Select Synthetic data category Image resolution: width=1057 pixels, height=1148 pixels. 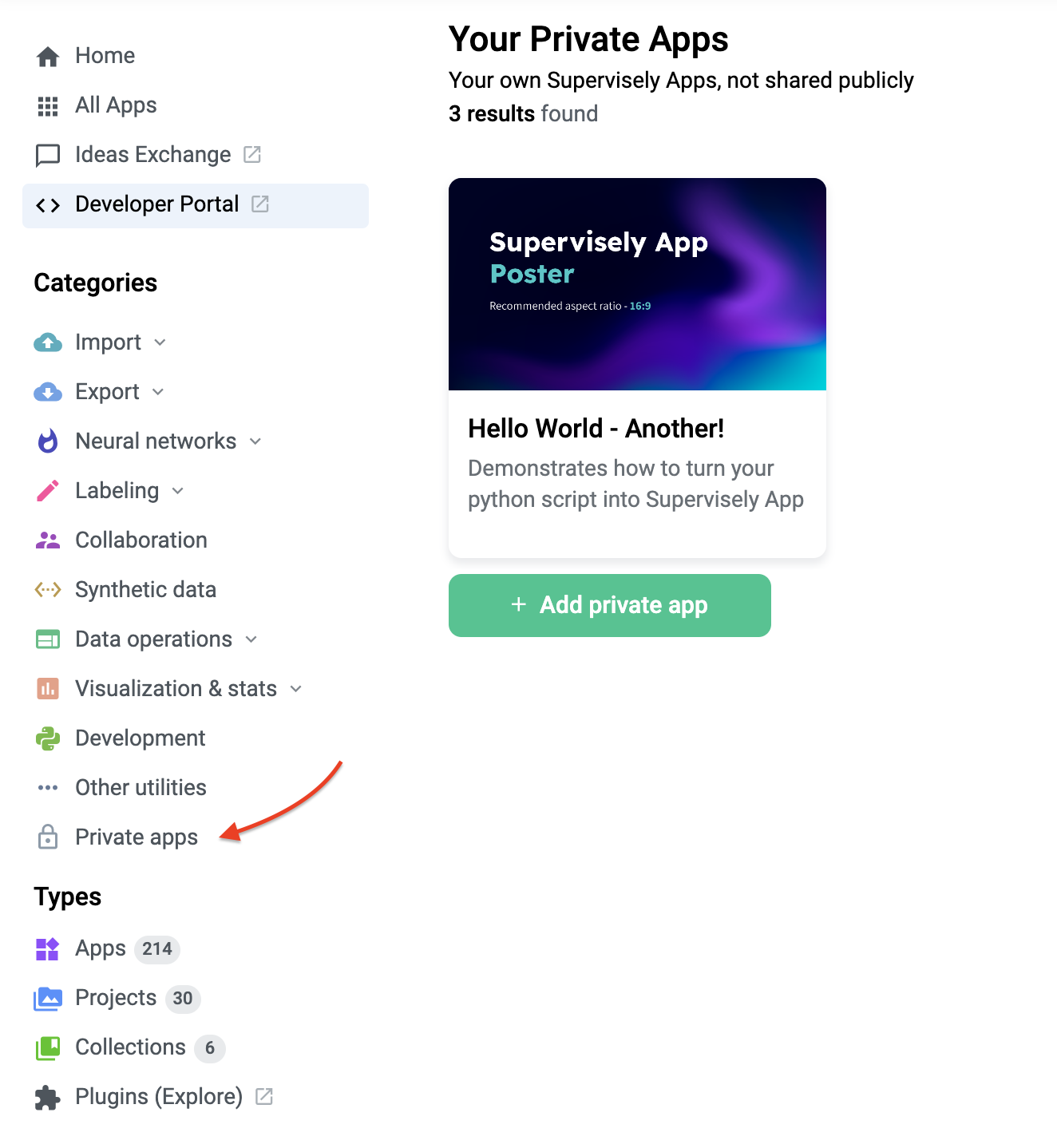(145, 590)
